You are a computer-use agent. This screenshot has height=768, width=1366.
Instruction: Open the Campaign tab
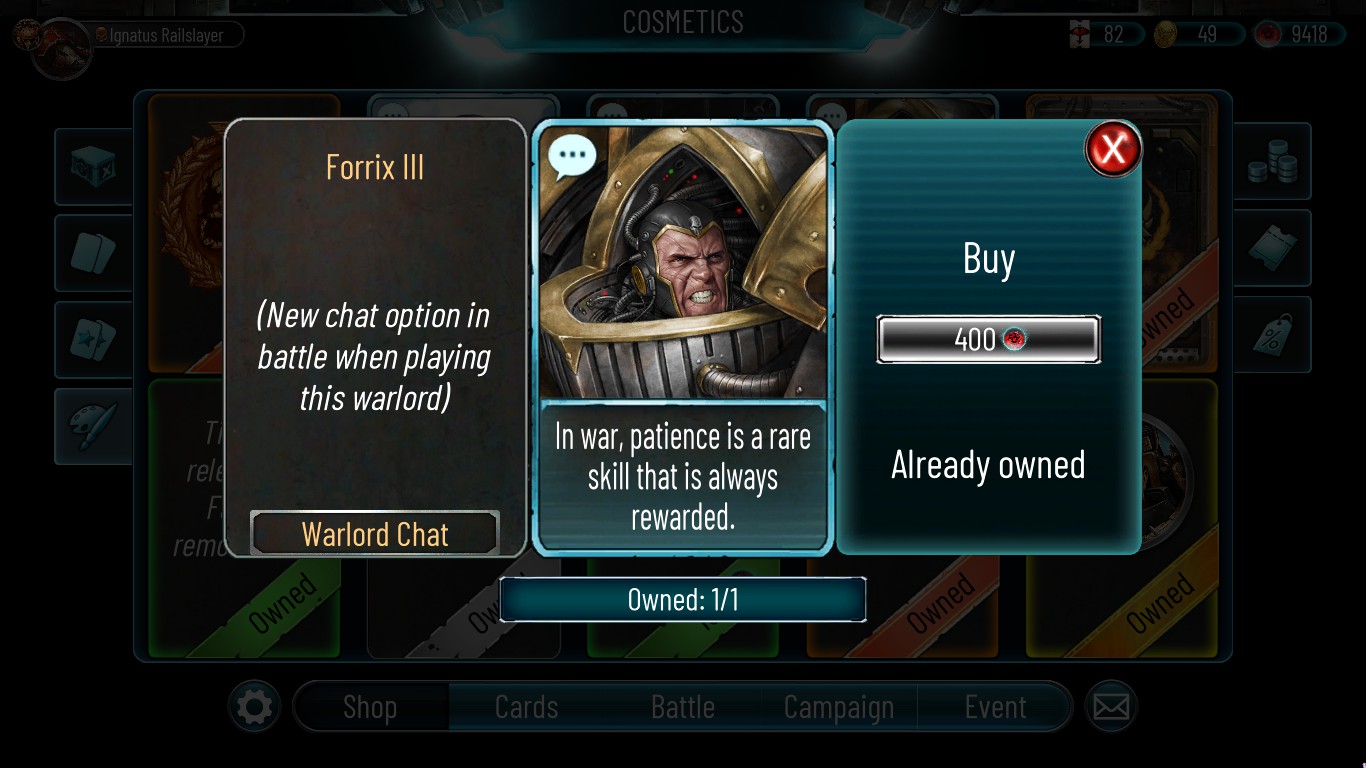click(839, 708)
